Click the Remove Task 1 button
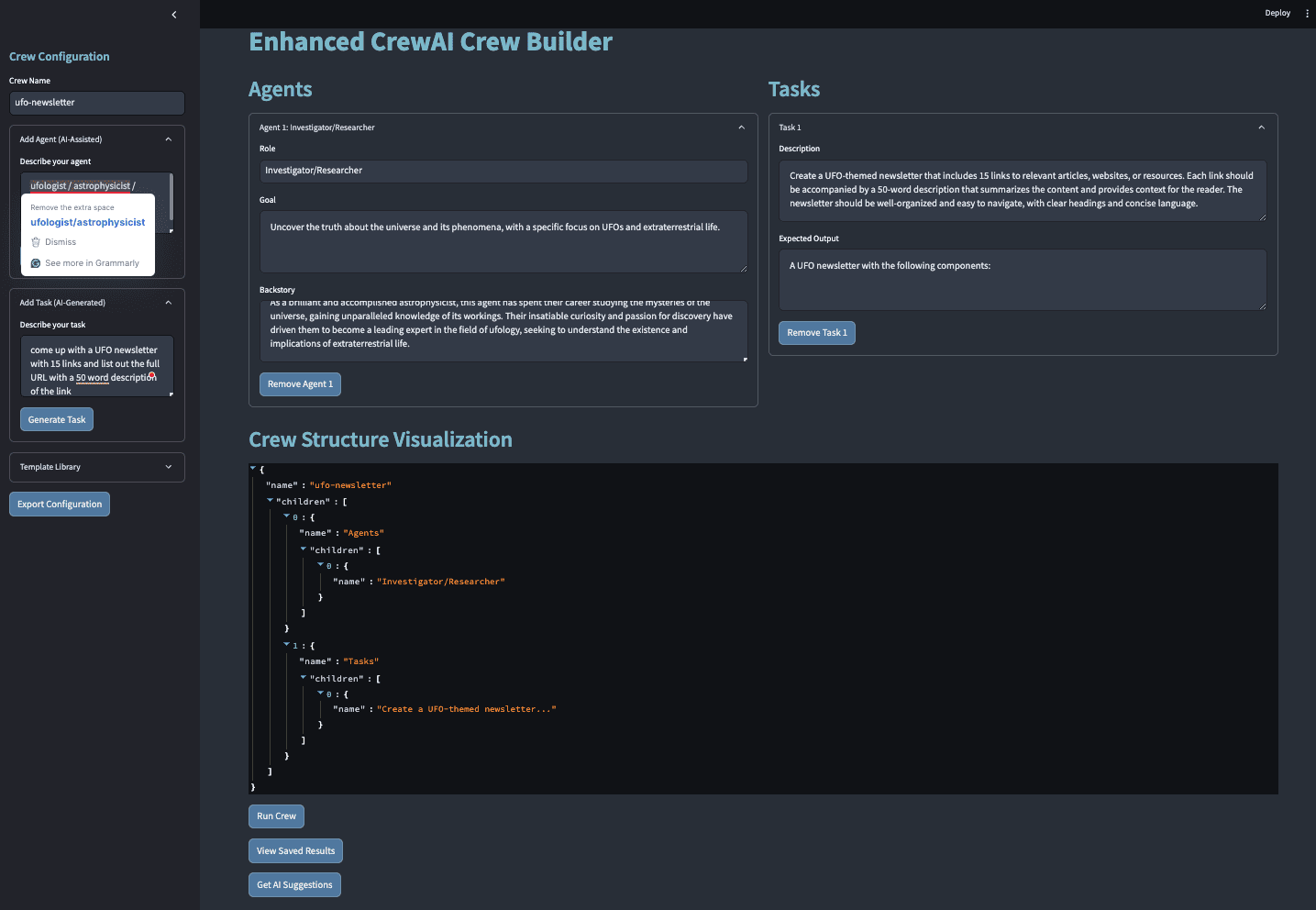1316x910 pixels. point(817,333)
